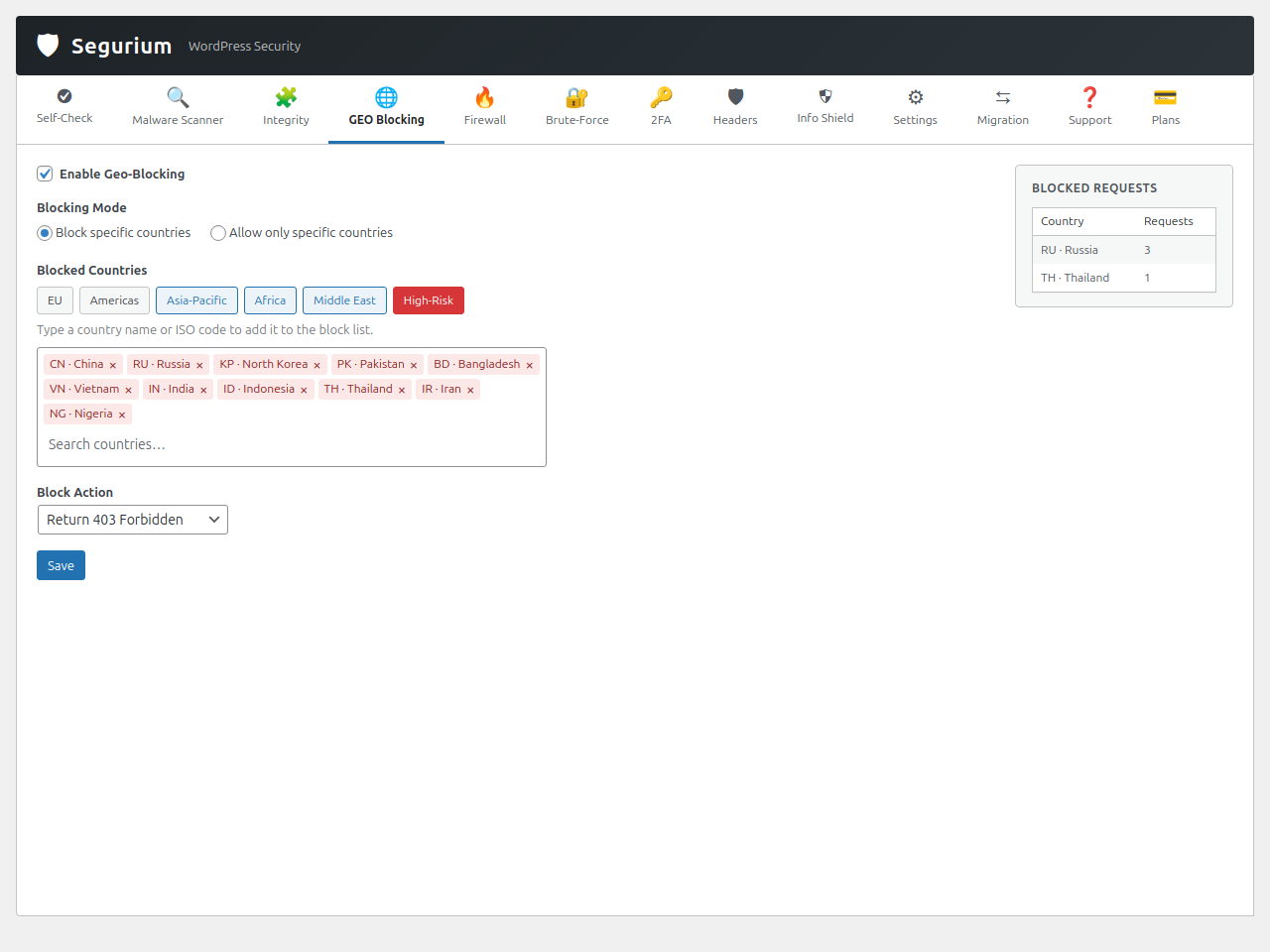Click the Plans tab label
This screenshot has height=952, width=1270.
pos(1165,120)
